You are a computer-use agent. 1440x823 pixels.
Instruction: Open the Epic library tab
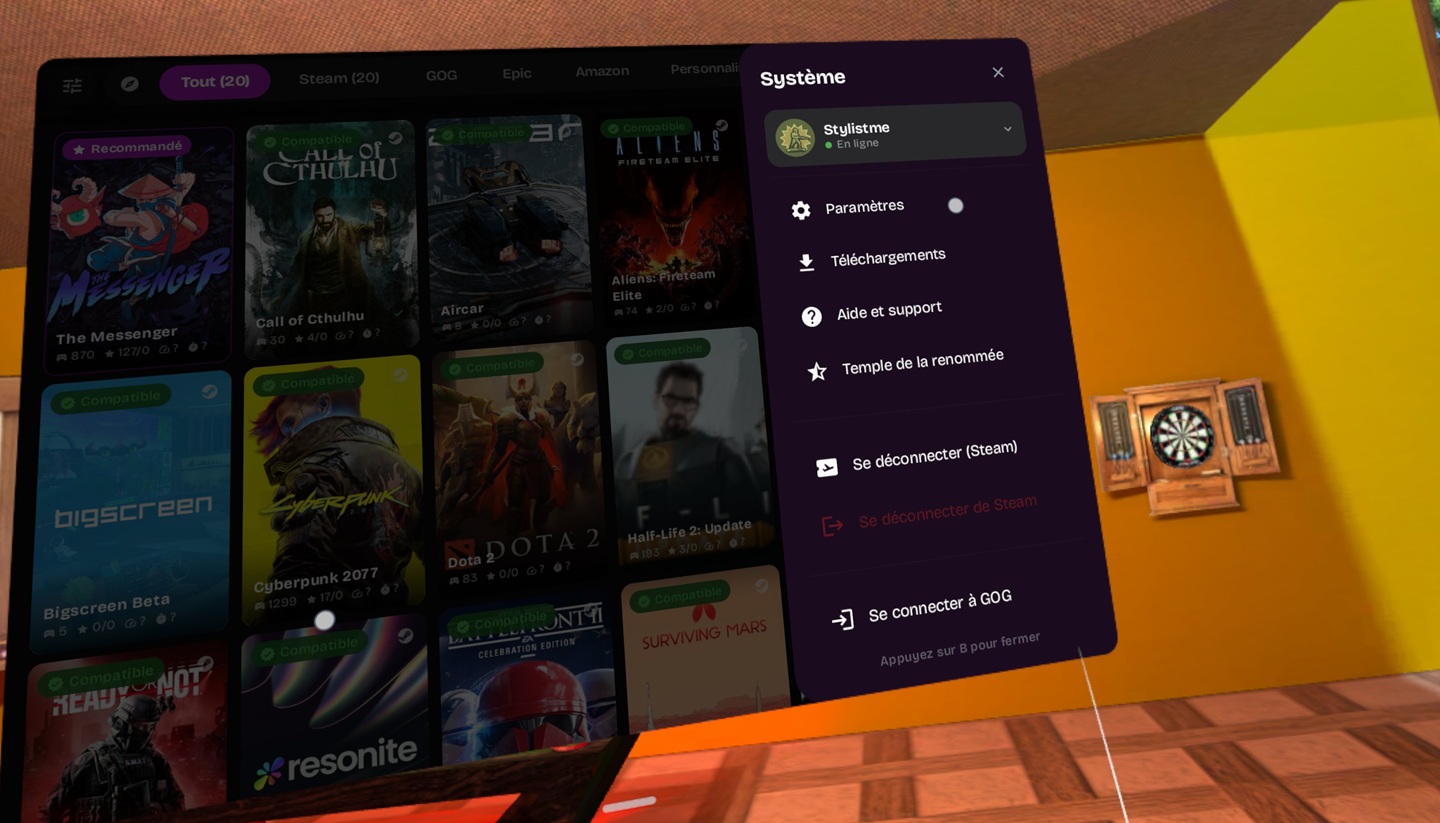[517, 73]
